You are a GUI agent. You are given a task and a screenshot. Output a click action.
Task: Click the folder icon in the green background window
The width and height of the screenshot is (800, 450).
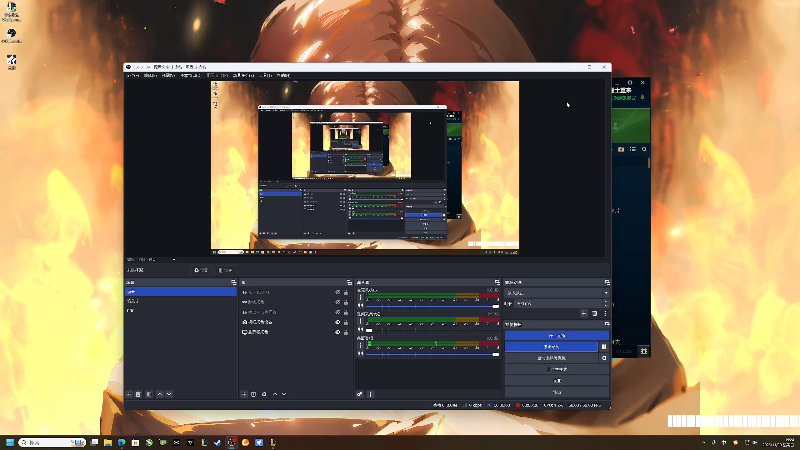tap(621, 149)
